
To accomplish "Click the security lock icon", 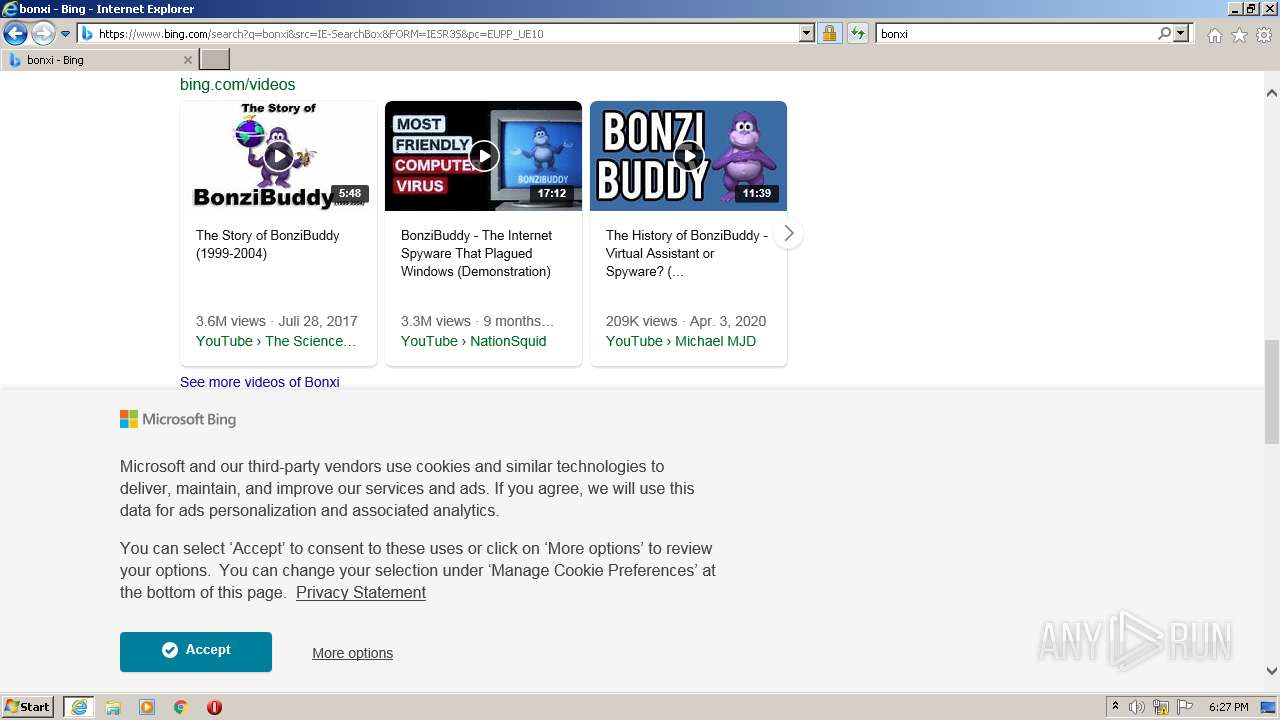I will tap(829, 34).
